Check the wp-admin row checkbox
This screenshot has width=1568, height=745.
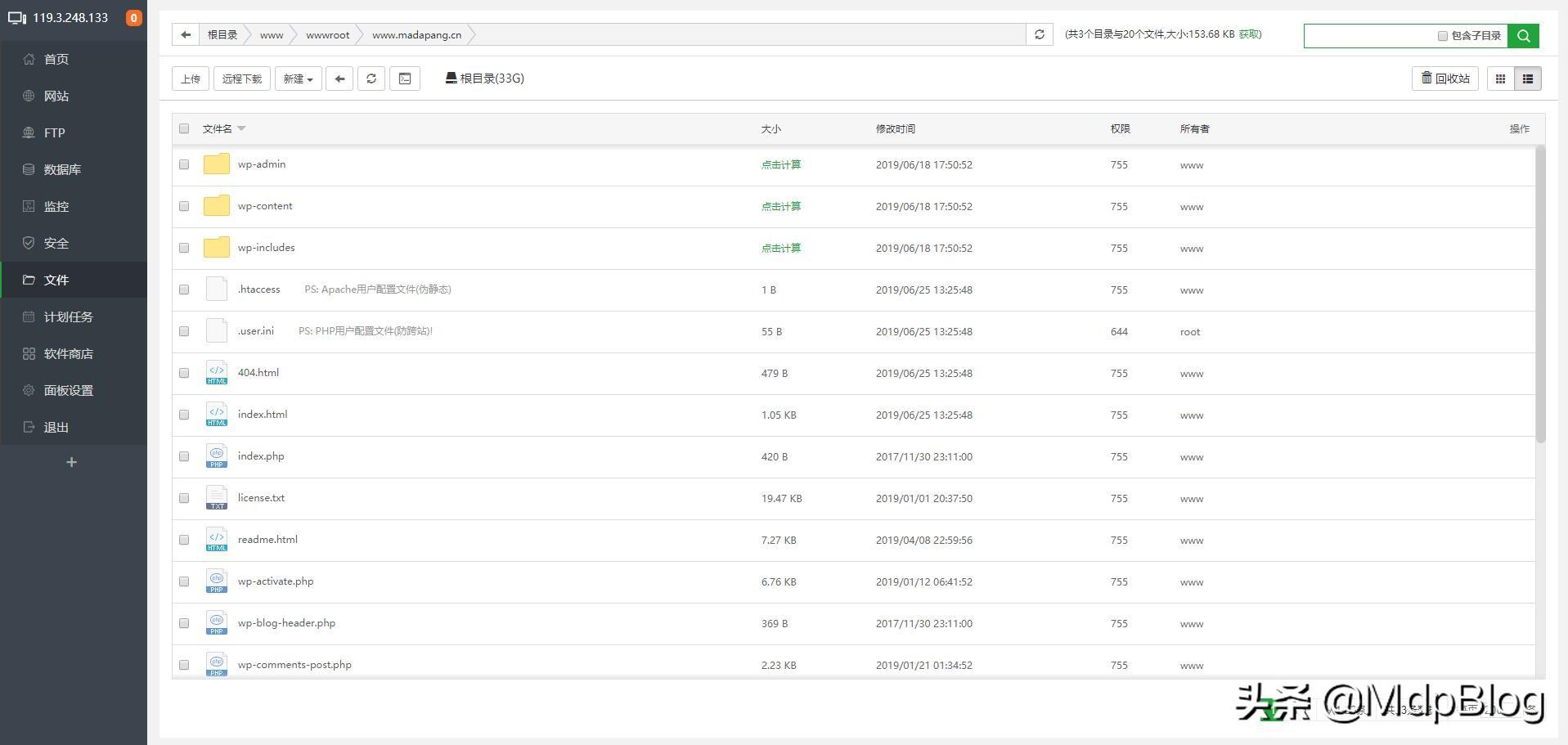pyautogui.click(x=184, y=164)
